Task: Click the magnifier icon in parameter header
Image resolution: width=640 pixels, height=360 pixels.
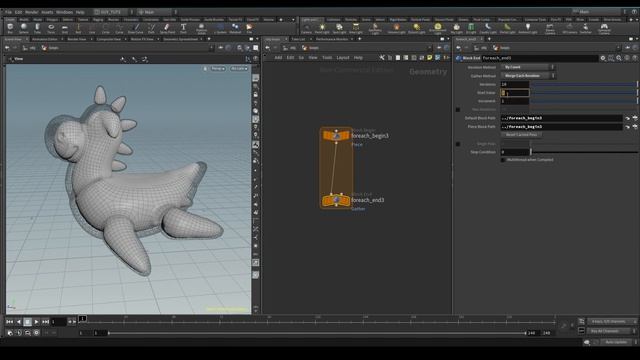Action: pyautogui.click(x=619, y=58)
